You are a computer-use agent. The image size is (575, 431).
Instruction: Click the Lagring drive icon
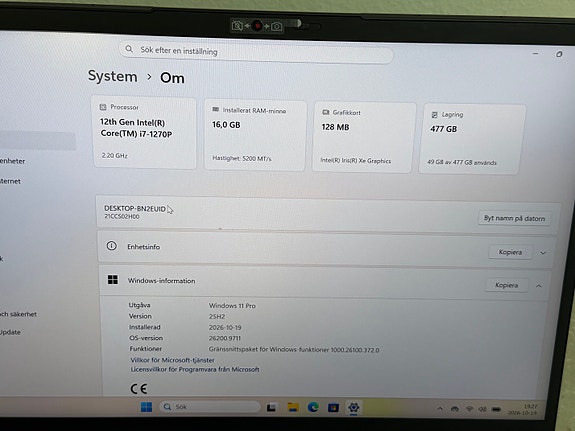coord(435,115)
